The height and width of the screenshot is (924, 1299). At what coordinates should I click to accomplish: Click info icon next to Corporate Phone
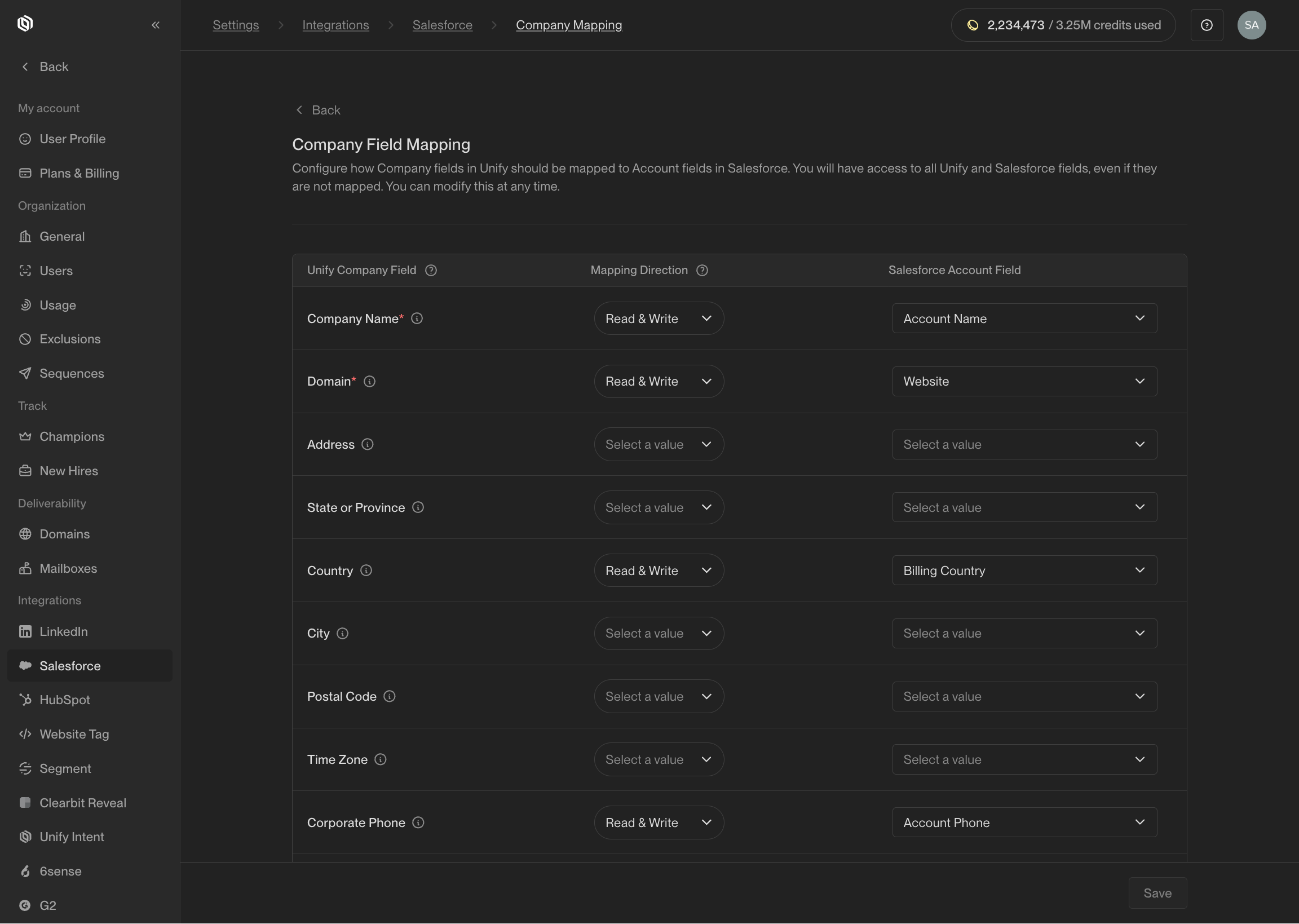tap(418, 823)
